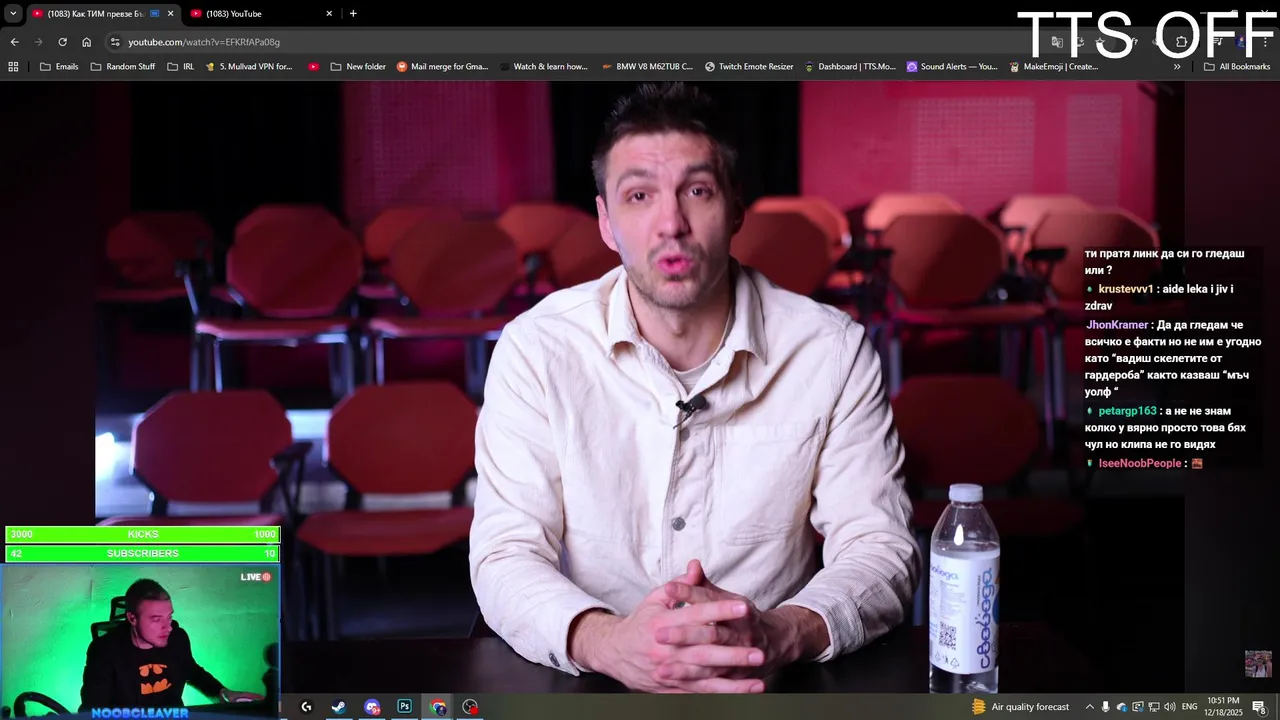Switch to the '(1083) YouTube' tab
Viewport: 1280px width, 720px height.
pyautogui.click(x=261, y=13)
